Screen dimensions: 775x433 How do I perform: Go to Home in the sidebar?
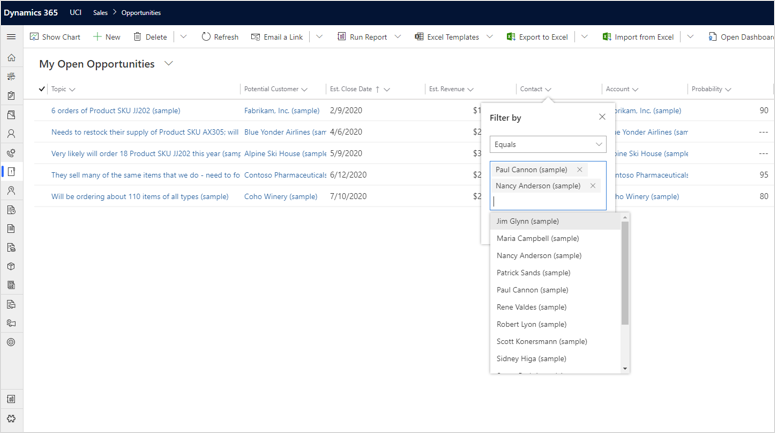coord(11,58)
